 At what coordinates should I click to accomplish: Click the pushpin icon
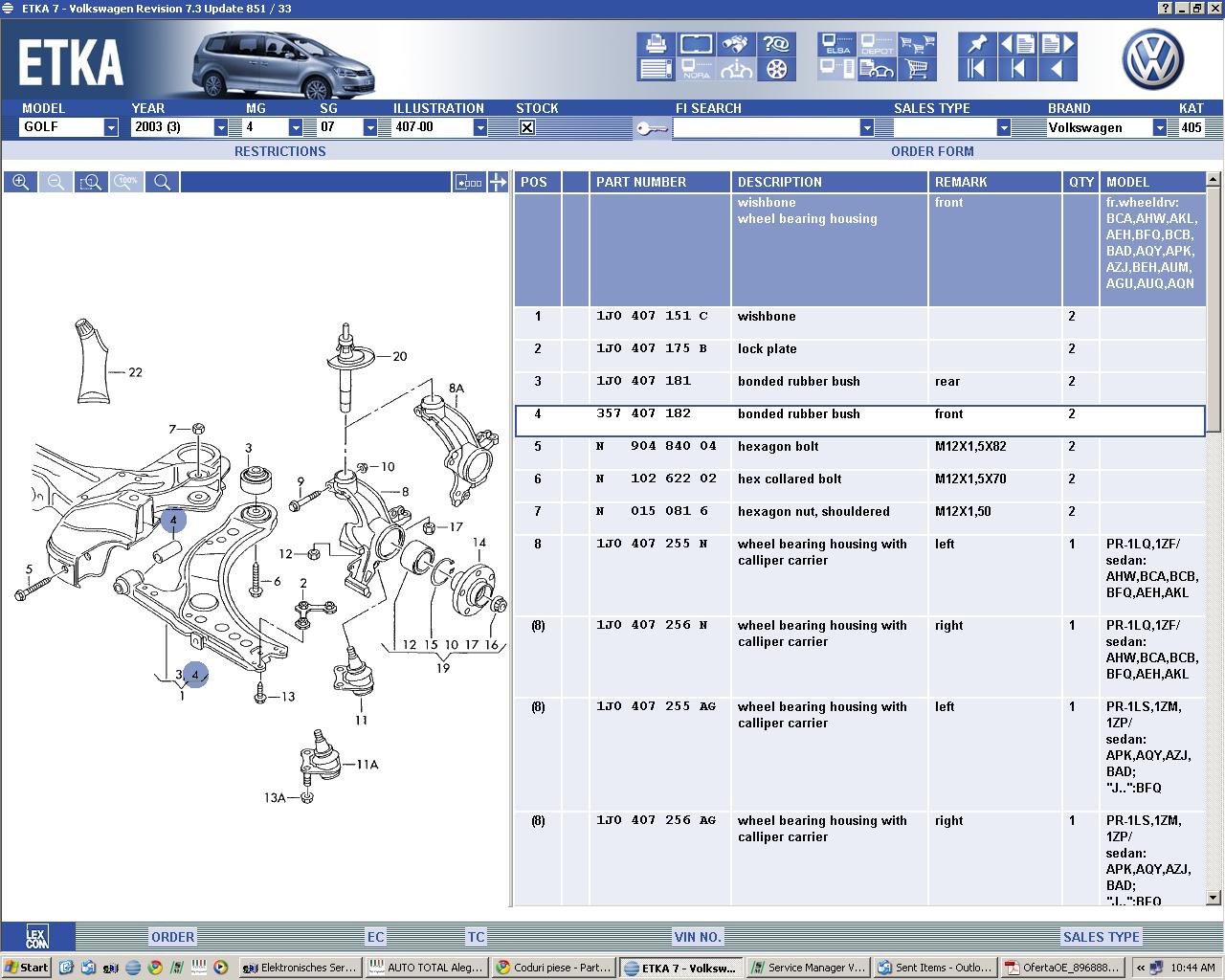pos(976,44)
